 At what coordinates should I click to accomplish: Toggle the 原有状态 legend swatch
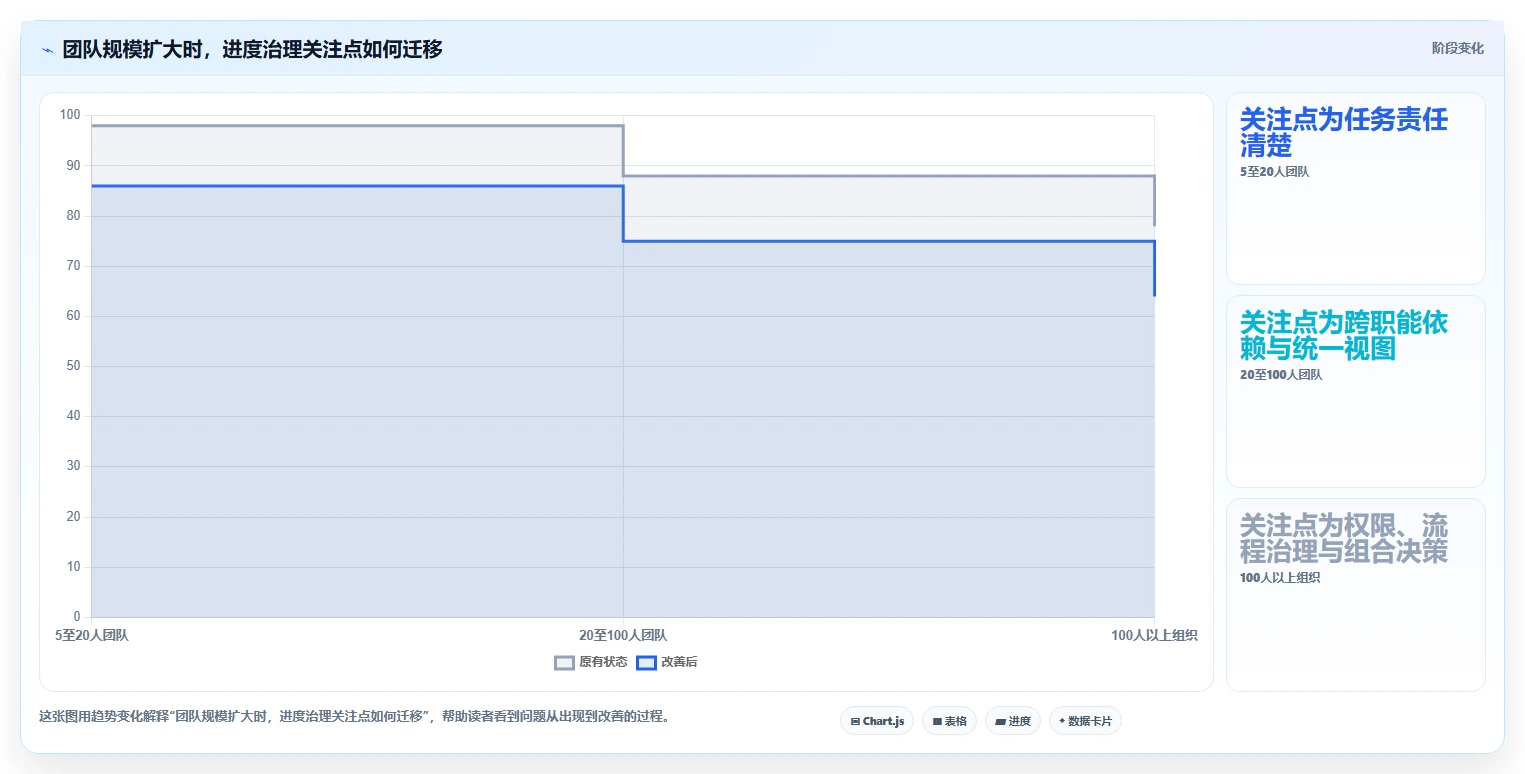point(564,662)
